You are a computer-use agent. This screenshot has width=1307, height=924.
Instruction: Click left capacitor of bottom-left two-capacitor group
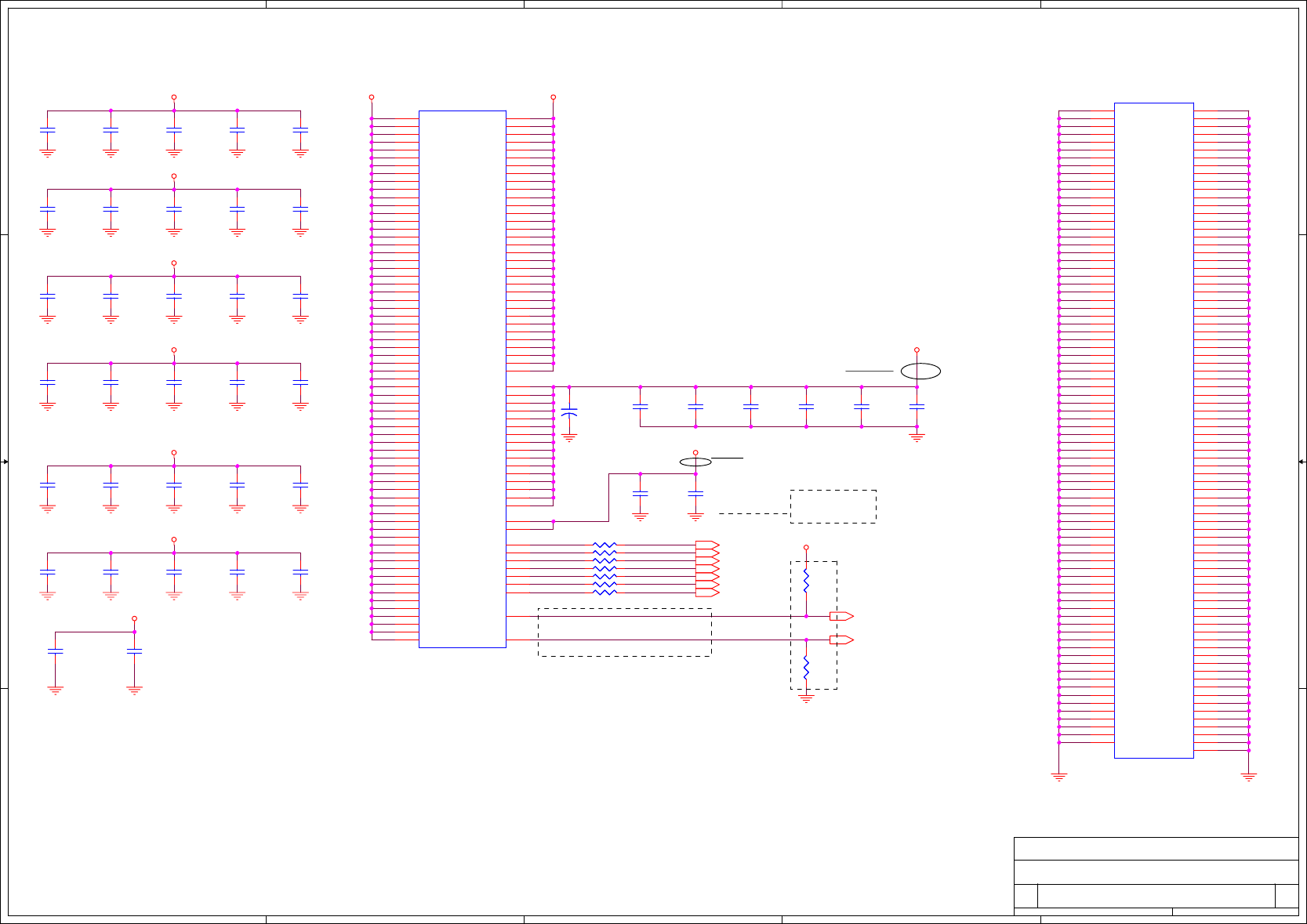pyautogui.click(x=55, y=650)
